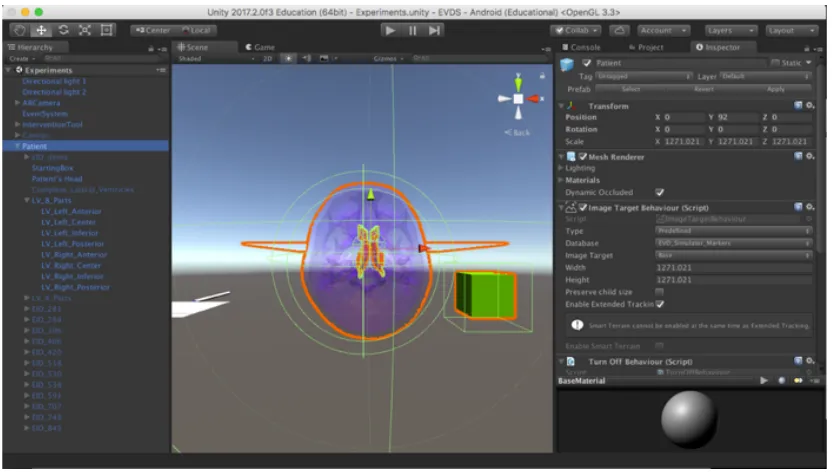This screenshot has width=832, height=472.
Task: Toggle Enable Extended Tracking checkbox
Action: pos(660,304)
